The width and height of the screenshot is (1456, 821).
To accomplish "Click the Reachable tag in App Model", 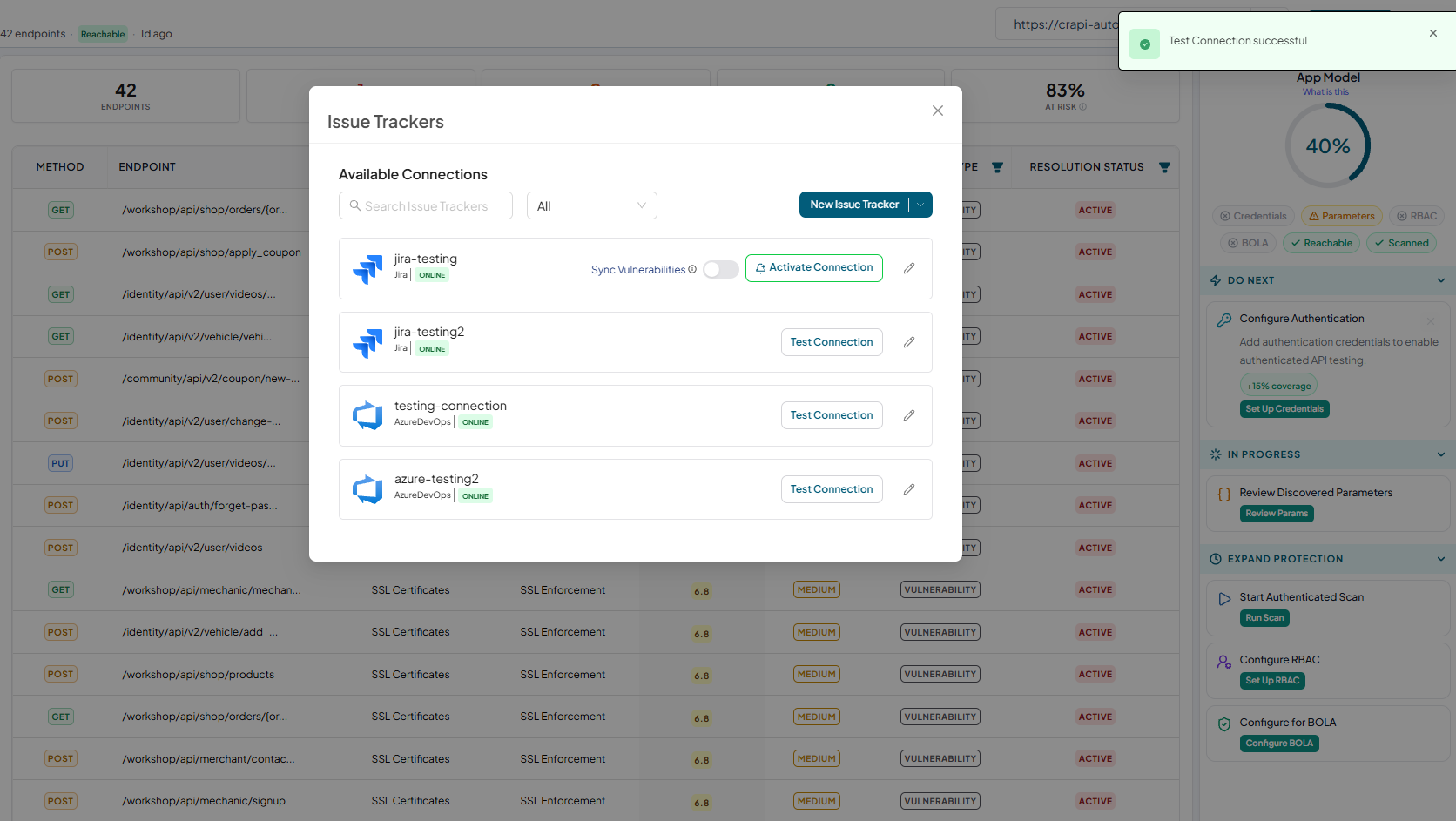I will coord(1322,243).
